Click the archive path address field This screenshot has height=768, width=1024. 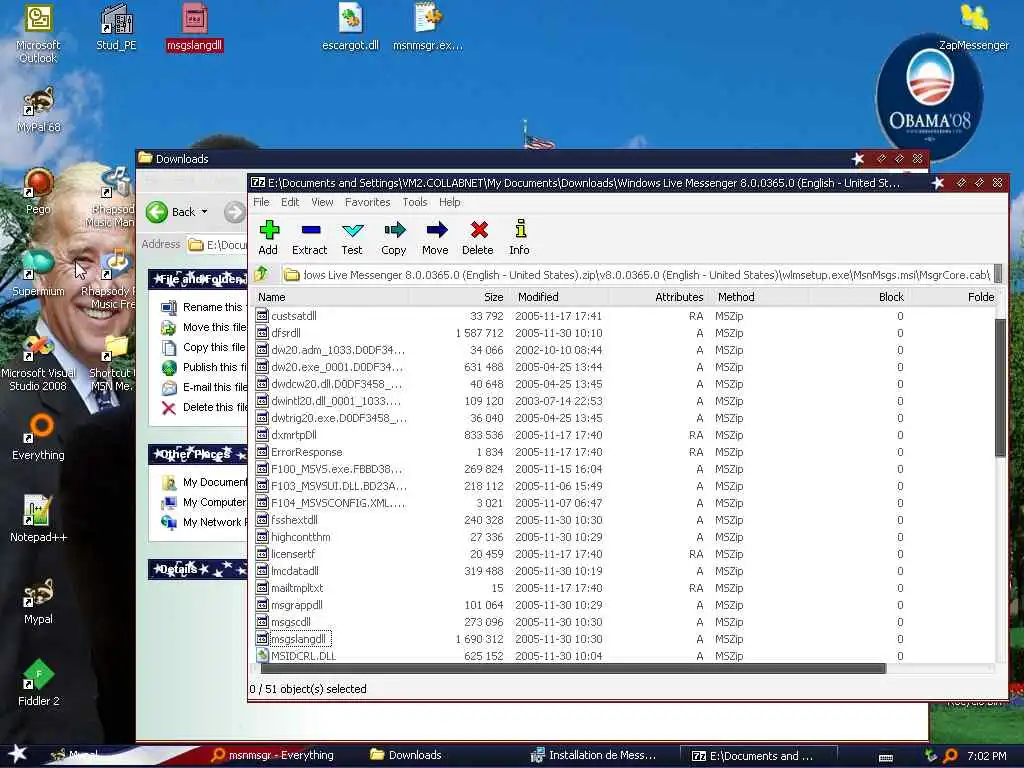[637, 275]
